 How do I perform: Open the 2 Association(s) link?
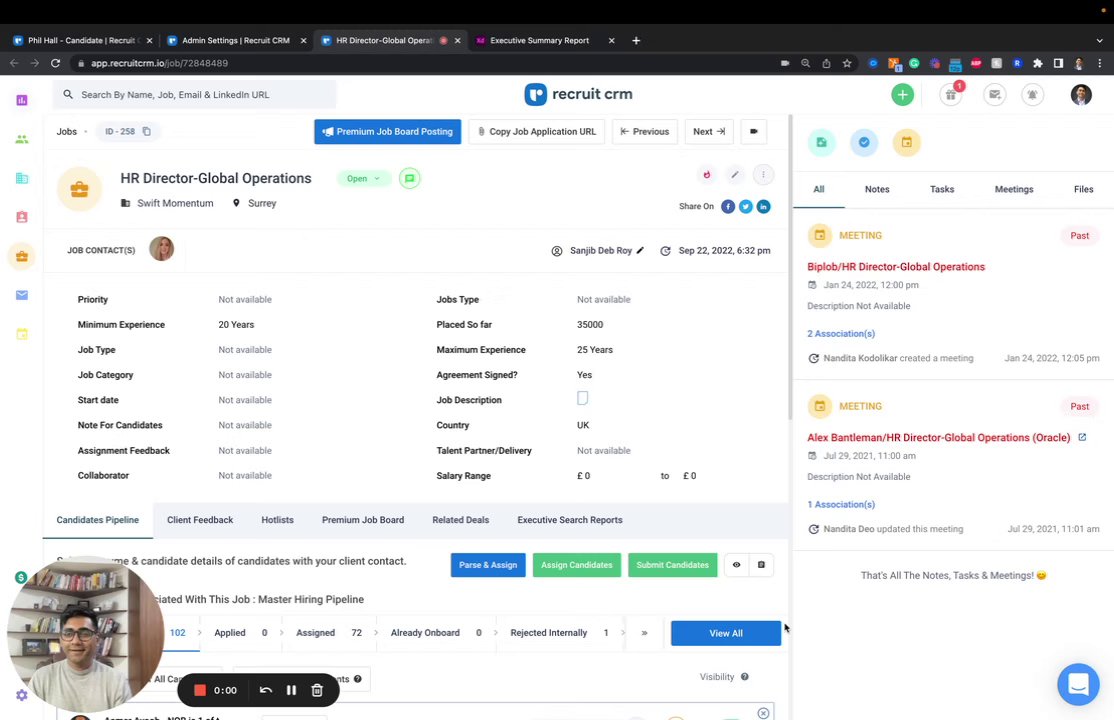tap(841, 333)
